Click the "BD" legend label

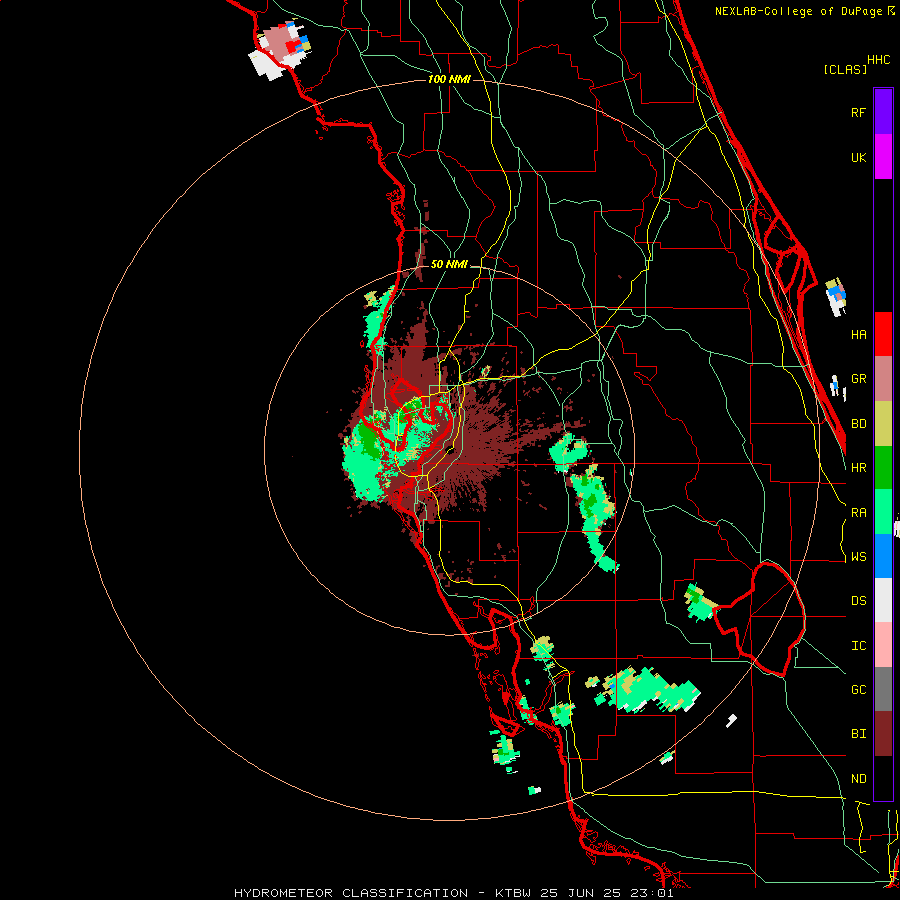pyautogui.click(x=858, y=424)
